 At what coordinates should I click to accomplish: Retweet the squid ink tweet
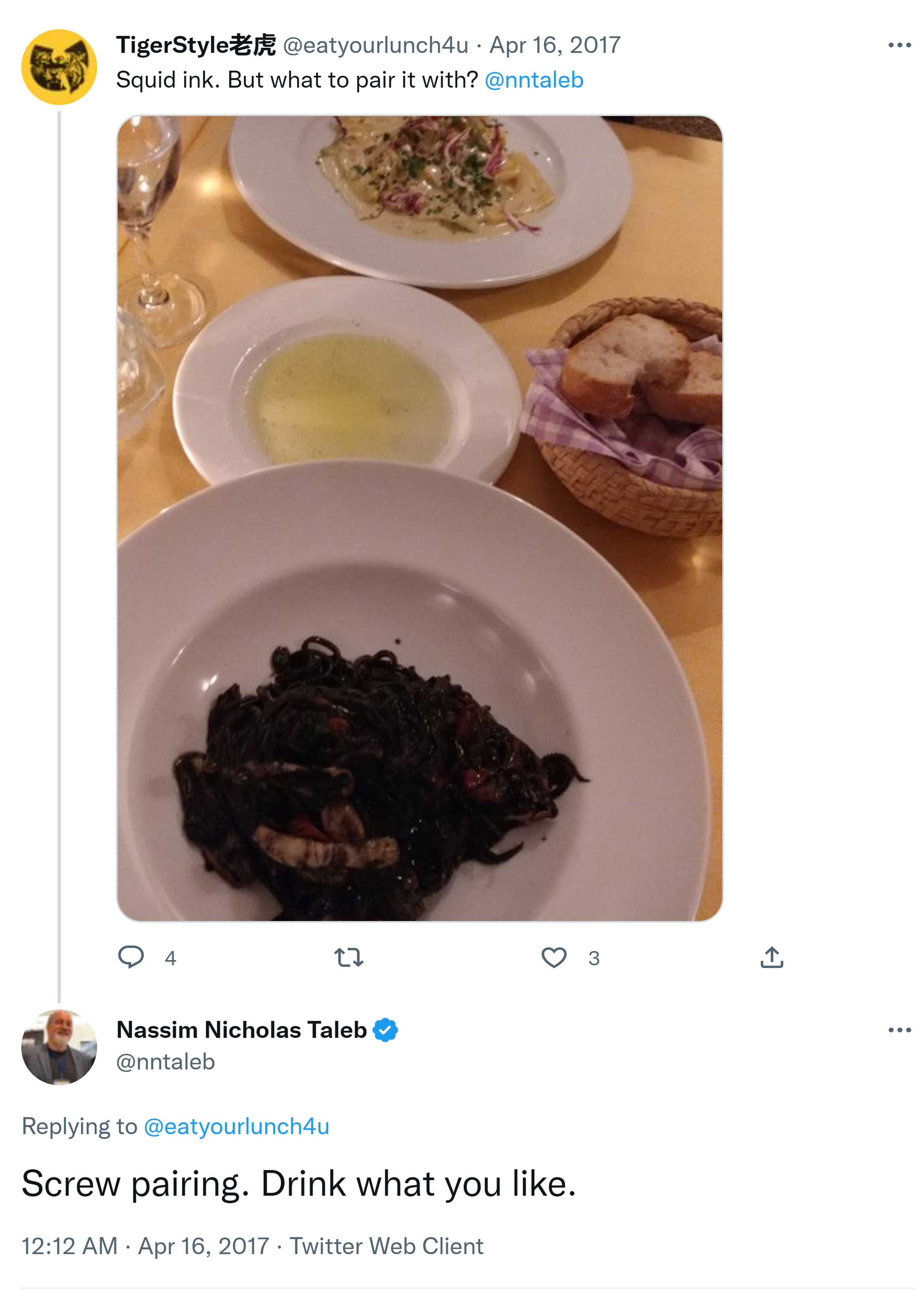[348, 957]
